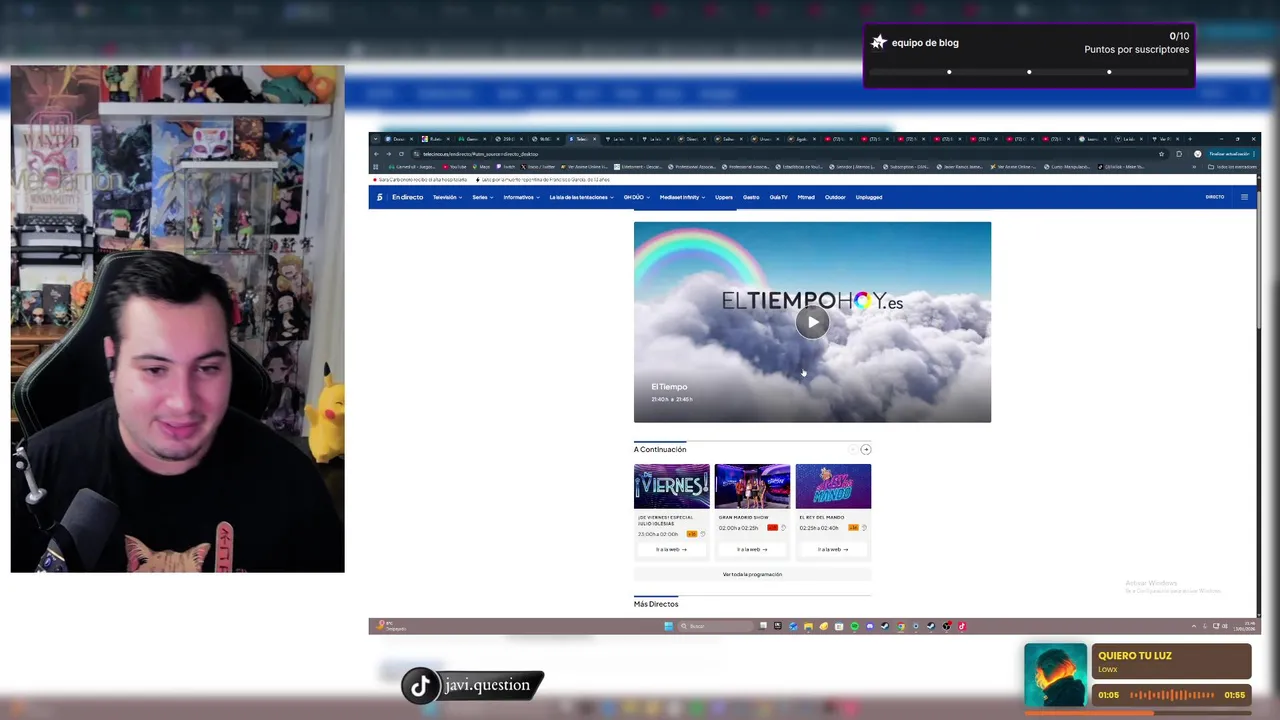
Task: Click El Tiempo title on video player
Action: coord(669,387)
